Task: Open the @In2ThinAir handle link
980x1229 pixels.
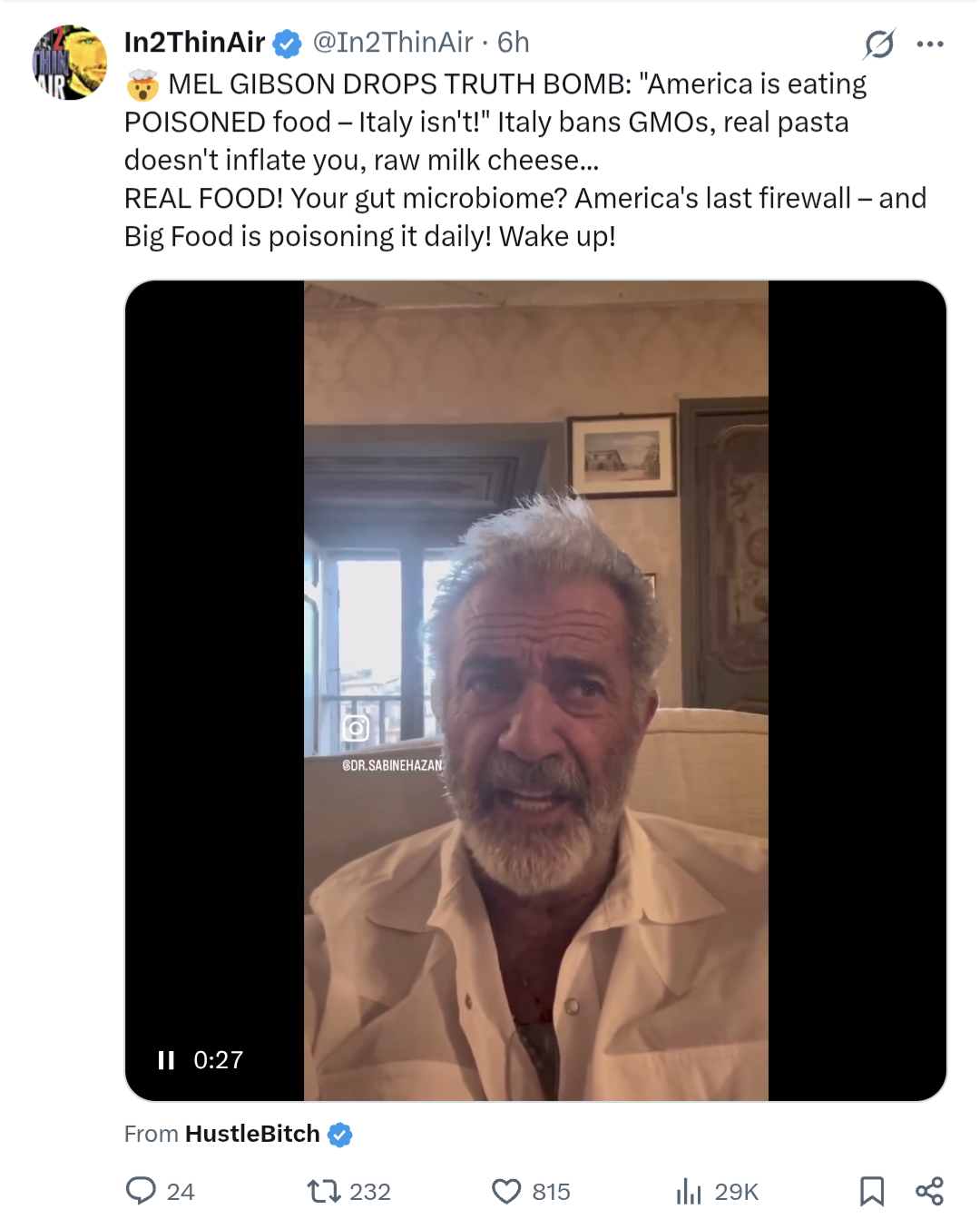Action: click(393, 43)
